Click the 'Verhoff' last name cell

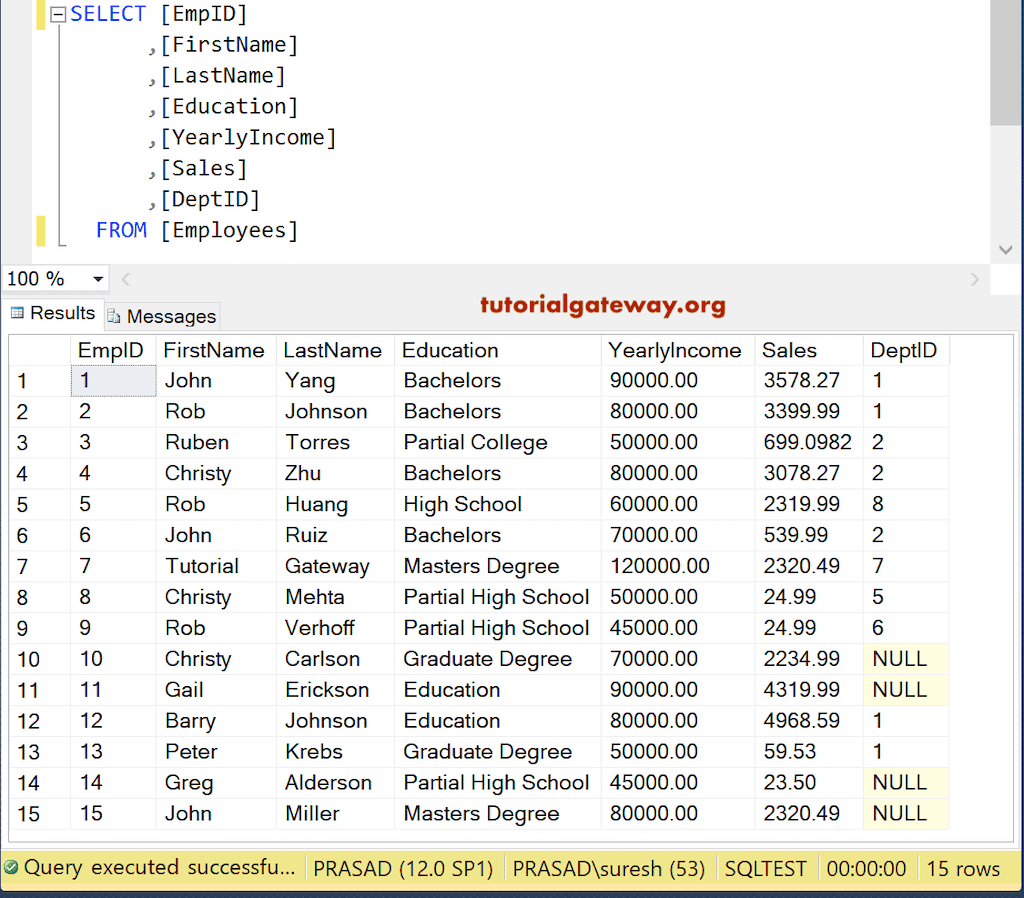336,628
